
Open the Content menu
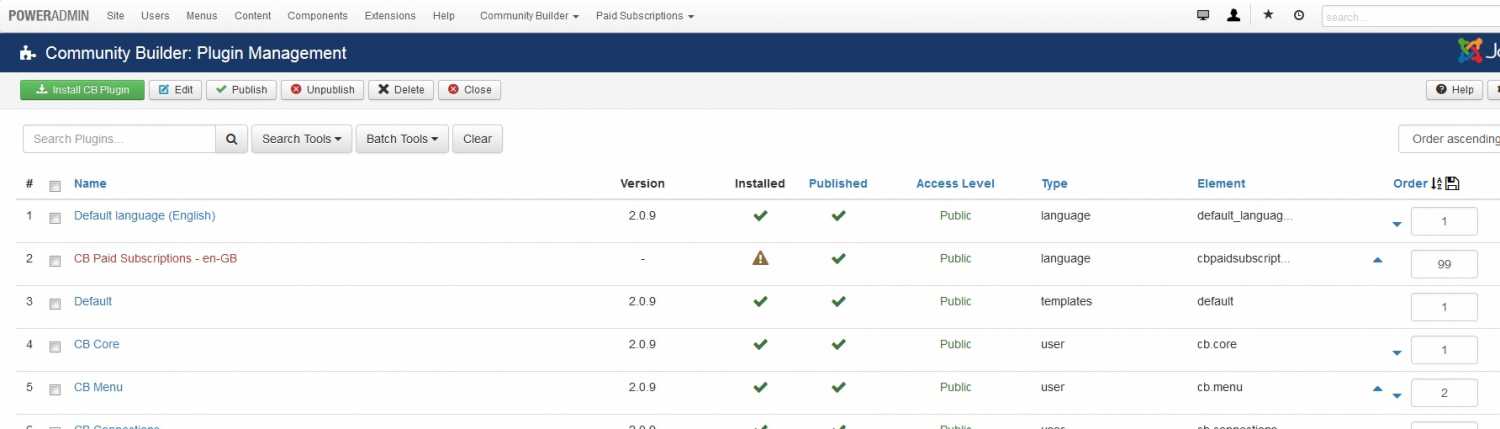click(x=253, y=16)
